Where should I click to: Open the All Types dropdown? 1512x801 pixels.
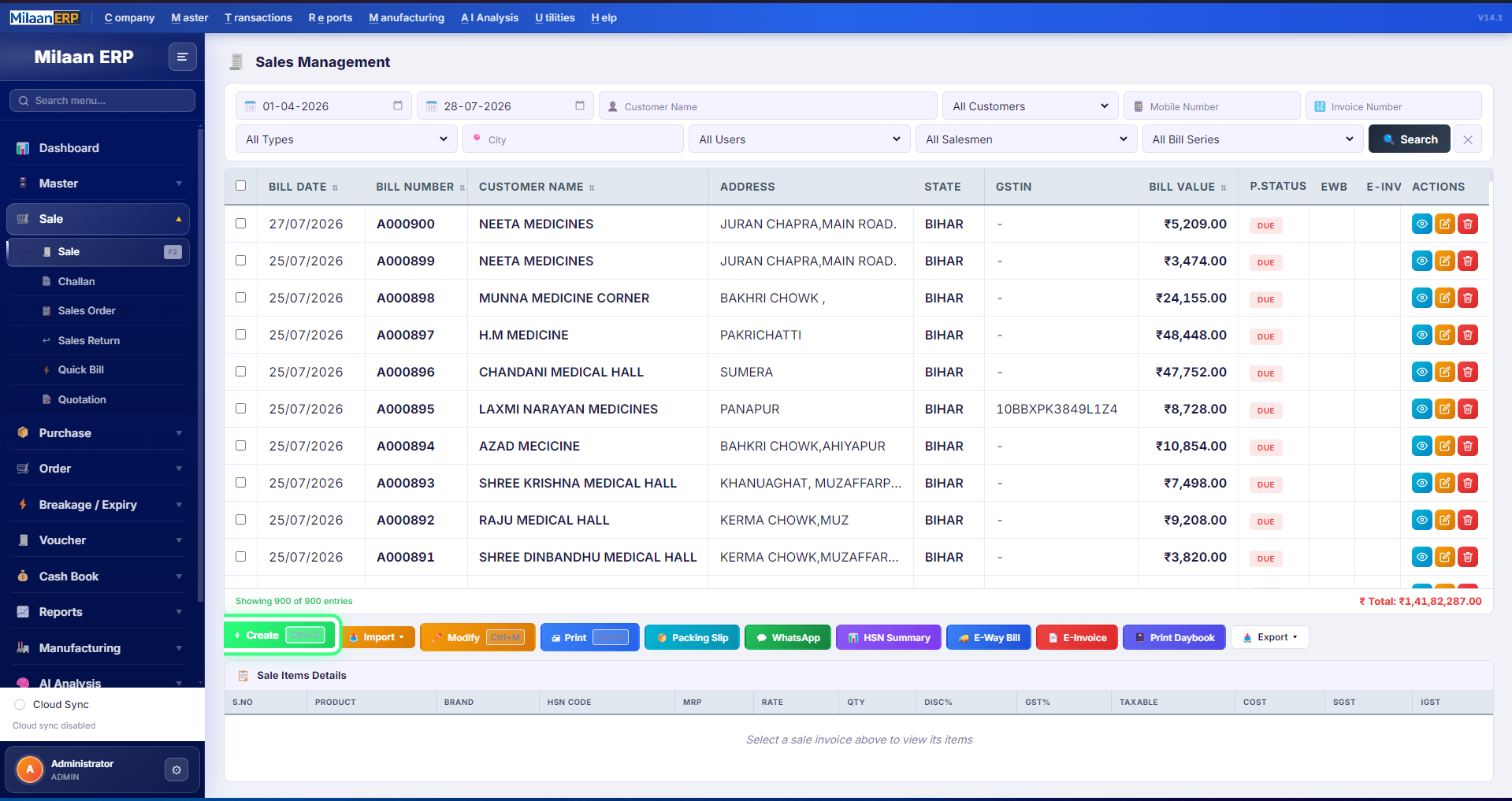[347, 139]
